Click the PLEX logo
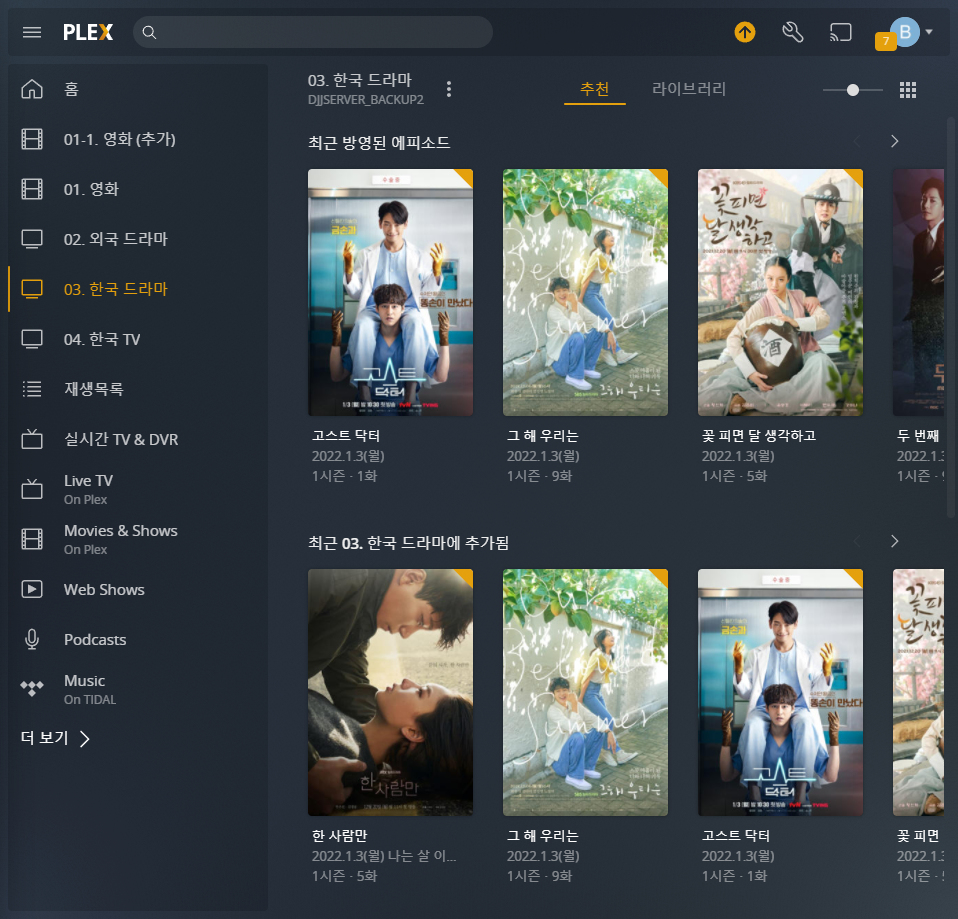Screen dimensions: 958x919 point(88,32)
